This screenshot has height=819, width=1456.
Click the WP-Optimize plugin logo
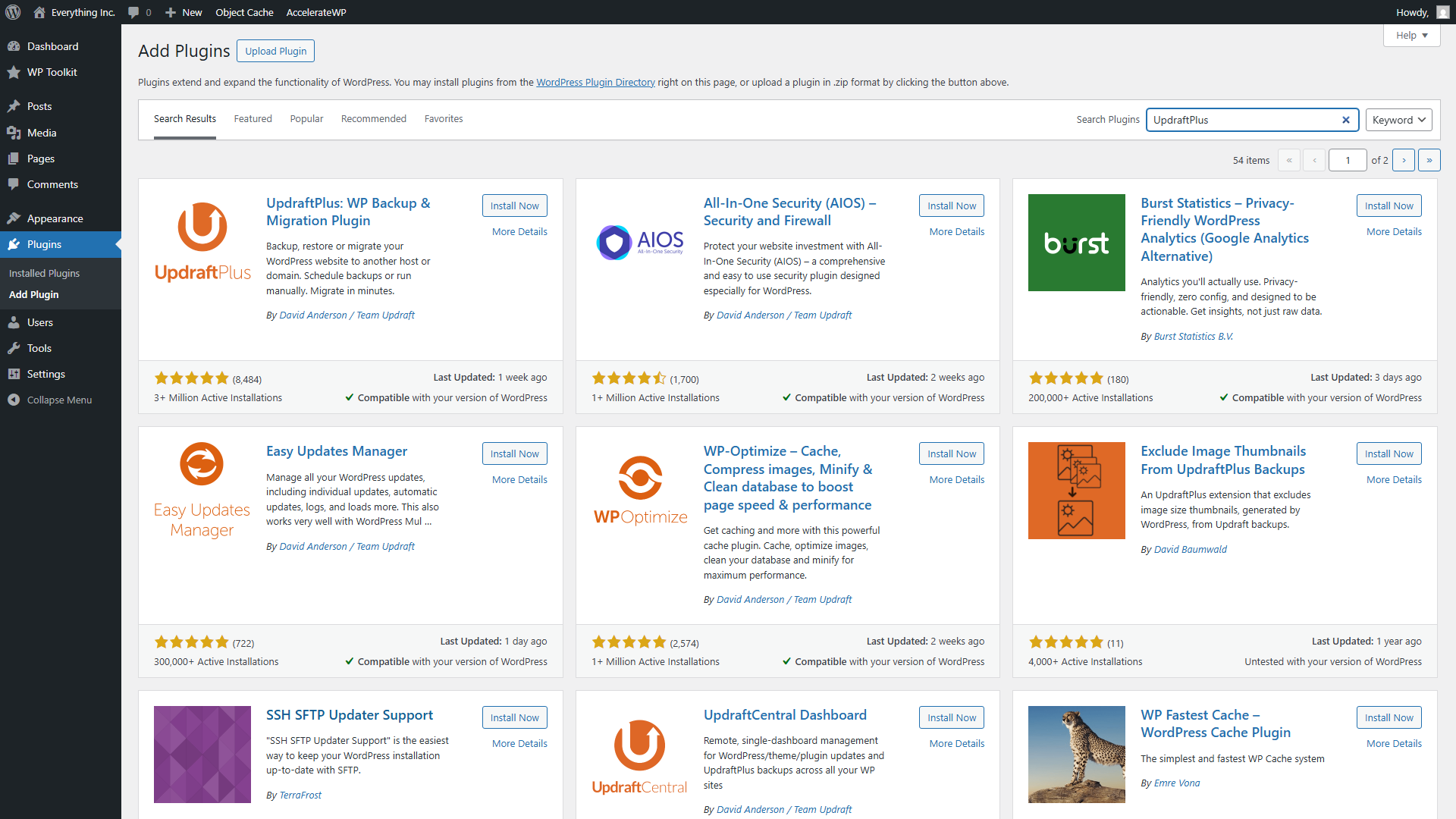tap(639, 491)
